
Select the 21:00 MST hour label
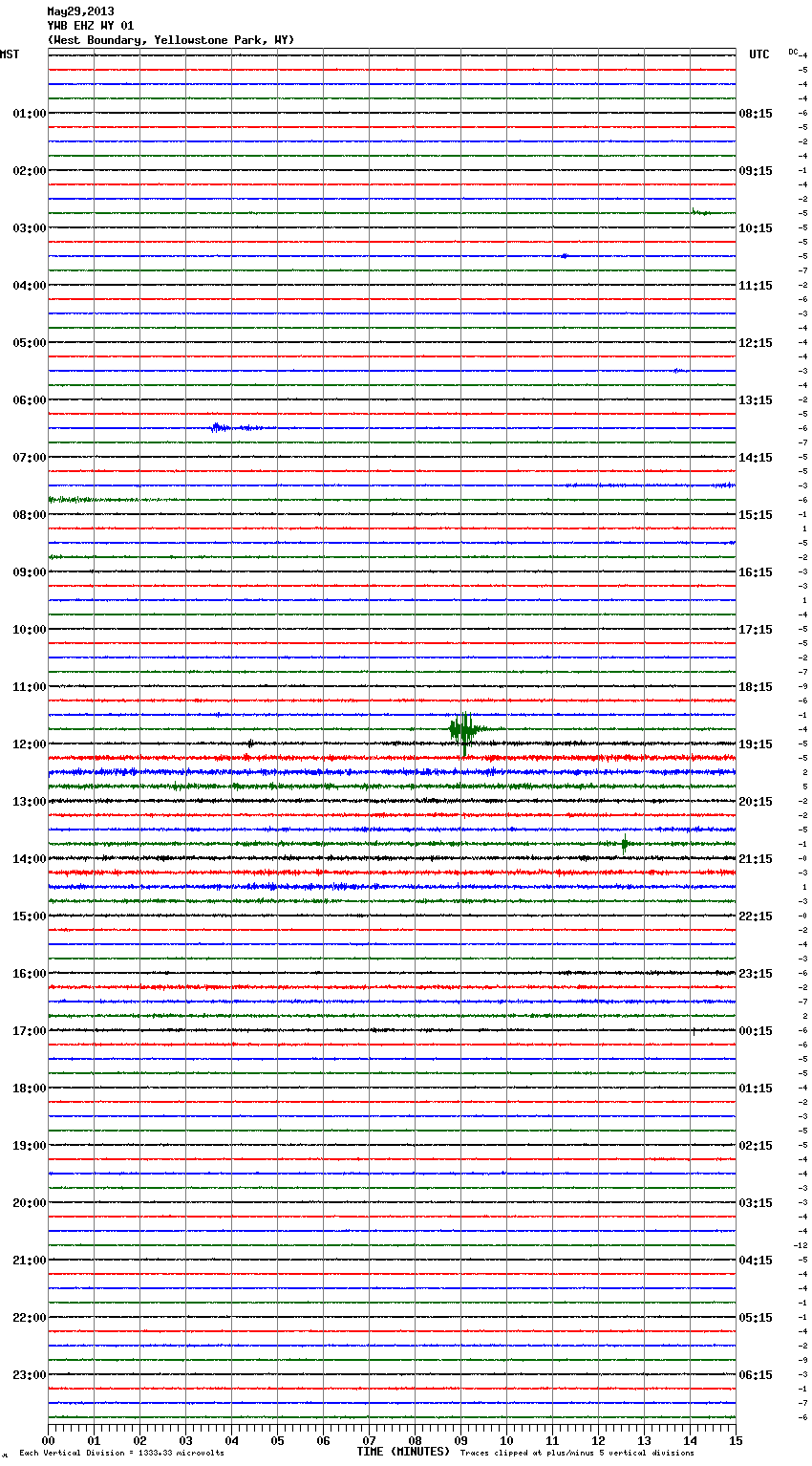(x=30, y=1261)
